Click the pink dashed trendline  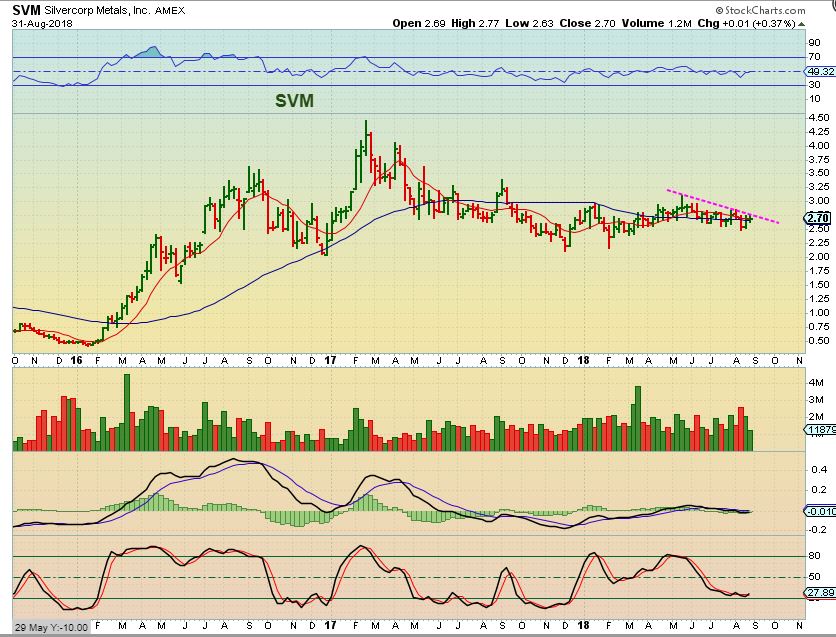[x=722, y=206]
